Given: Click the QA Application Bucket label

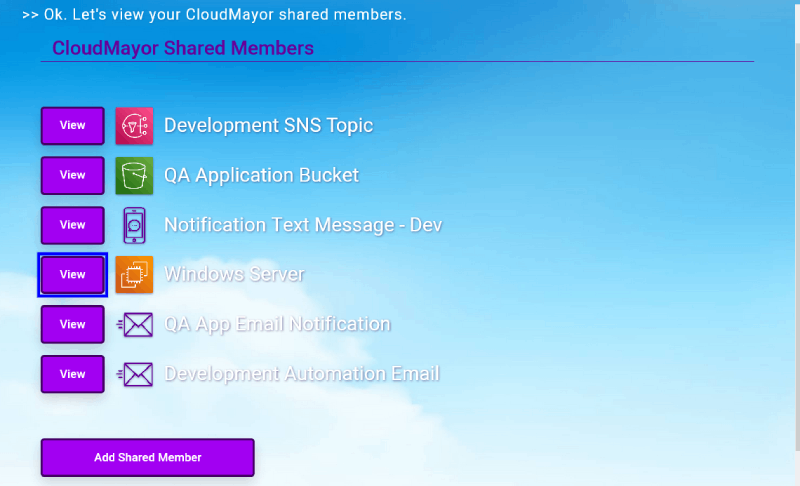Looking at the screenshot, I should [x=261, y=175].
